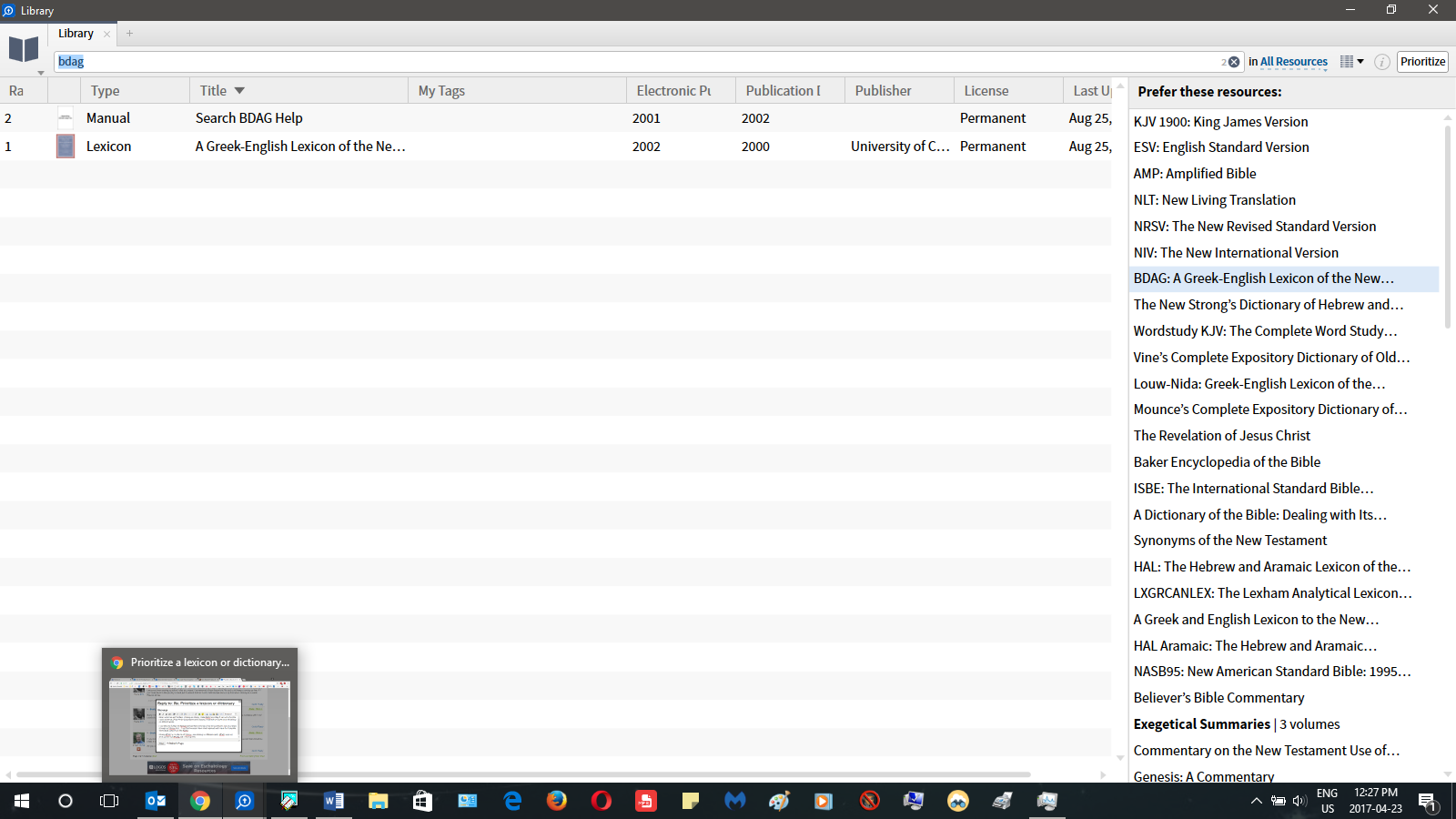This screenshot has width=1456, height=819.
Task: Click the Manual resource cover icon
Action: click(66, 118)
